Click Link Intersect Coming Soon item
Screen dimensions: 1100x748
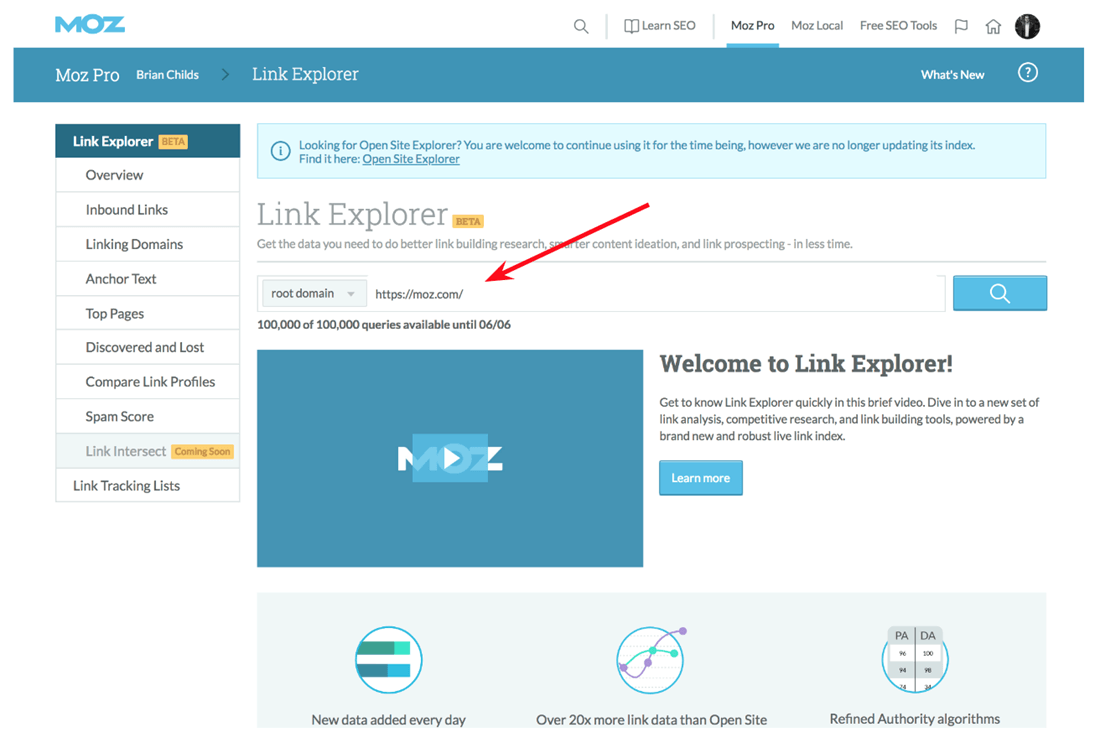click(147, 450)
